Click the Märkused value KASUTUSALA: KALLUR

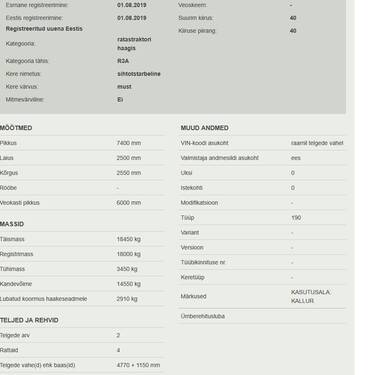310,296
